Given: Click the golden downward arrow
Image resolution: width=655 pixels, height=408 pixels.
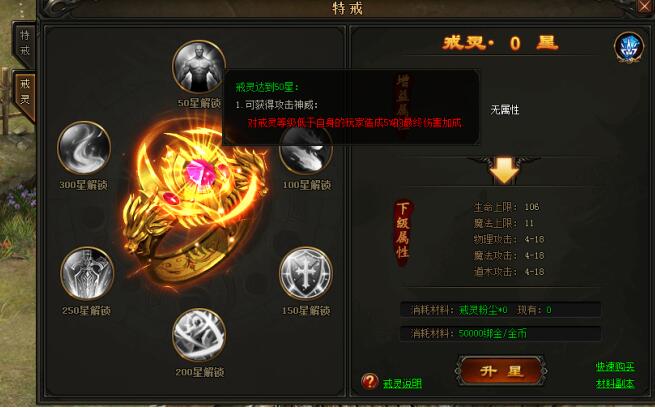Looking at the screenshot, I should (x=504, y=170).
